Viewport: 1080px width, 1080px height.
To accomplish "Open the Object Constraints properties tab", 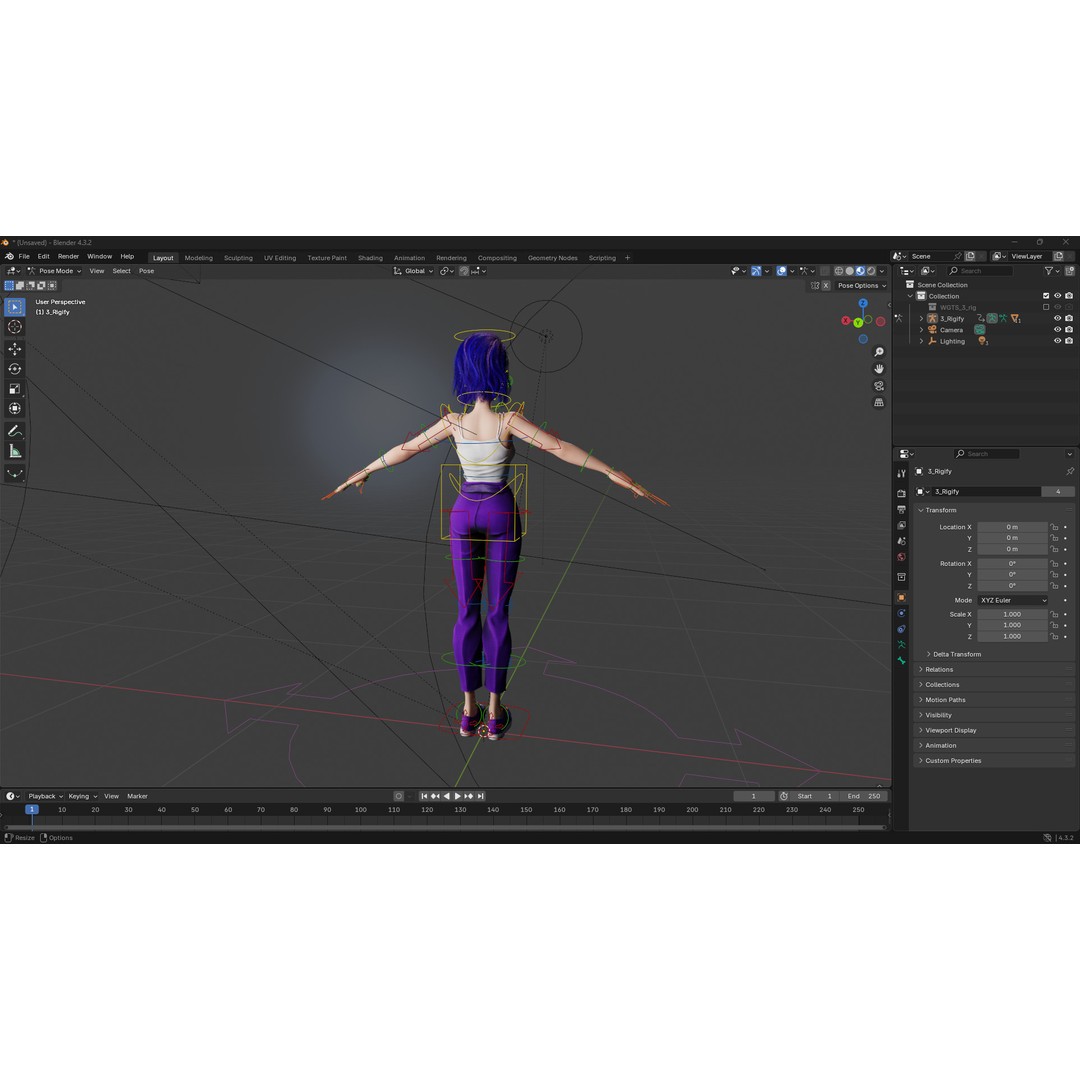I will [x=901, y=629].
